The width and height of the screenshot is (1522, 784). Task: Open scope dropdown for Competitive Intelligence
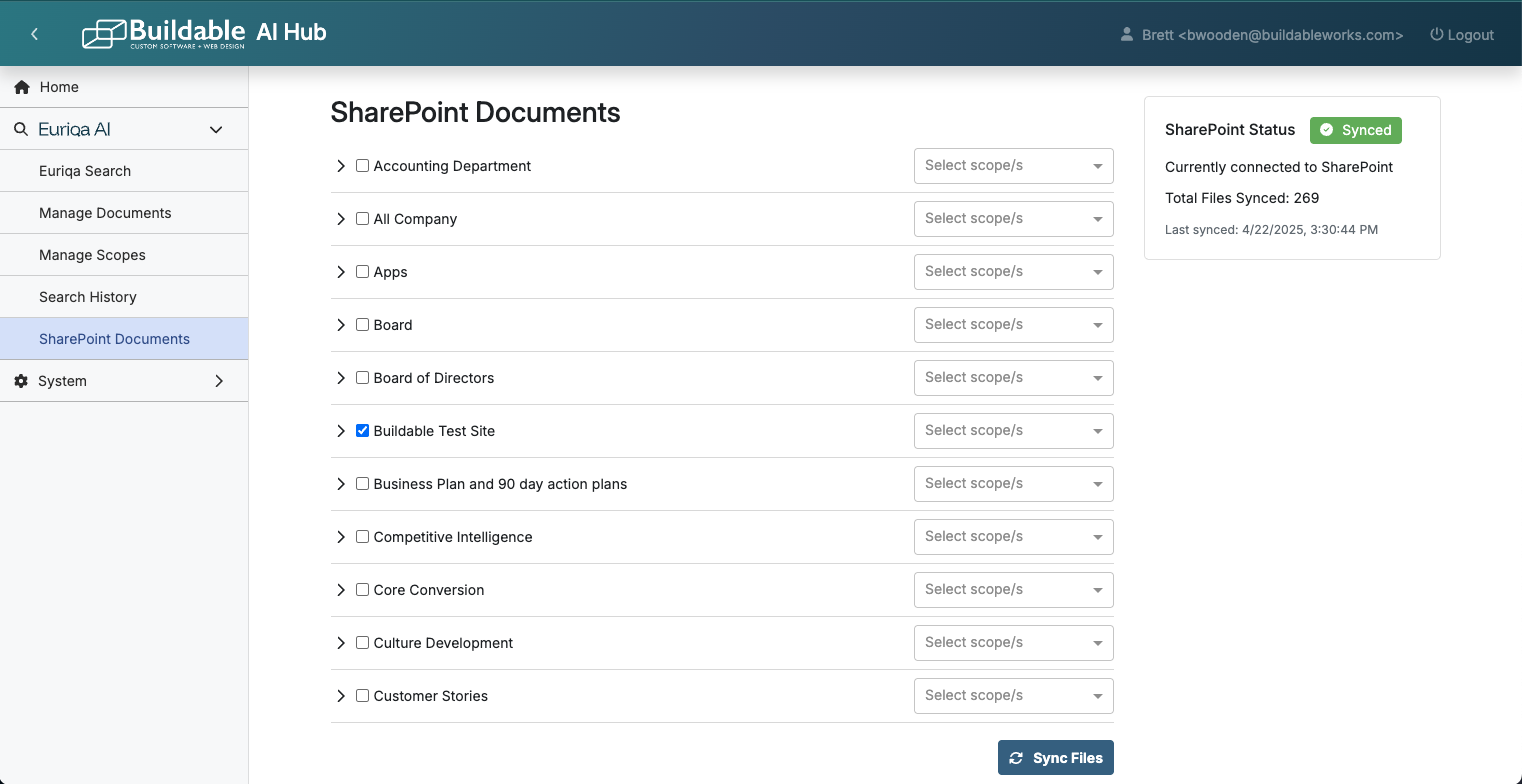pyautogui.click(x=1014, y=537)
